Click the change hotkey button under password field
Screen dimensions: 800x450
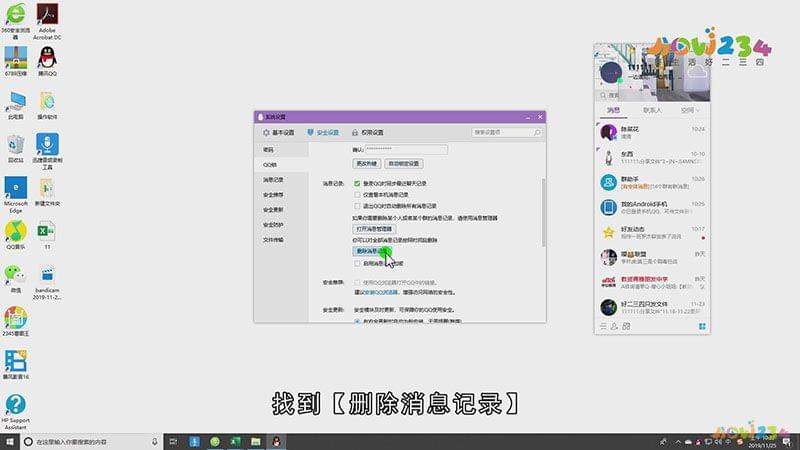366,164
